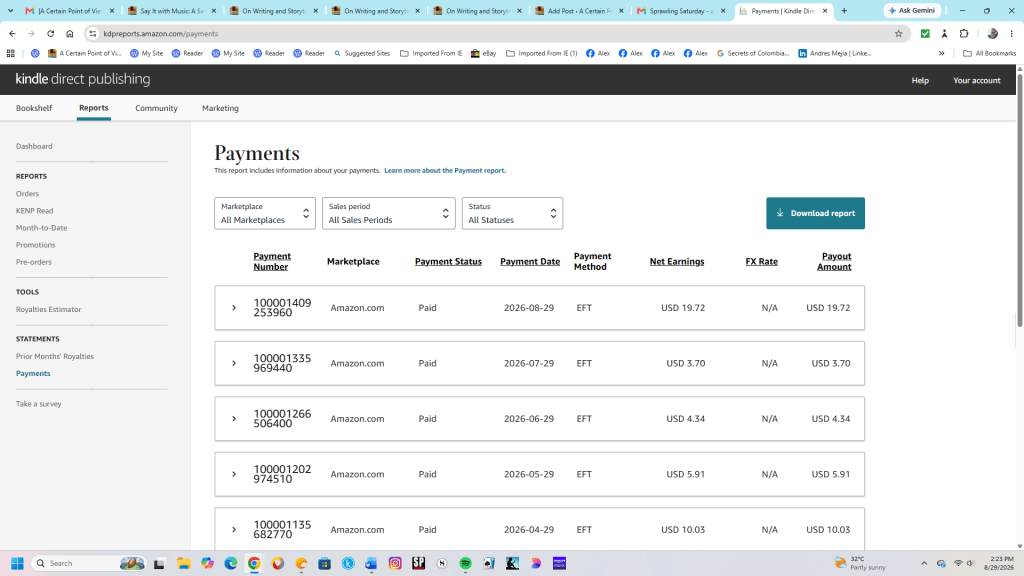This screenshot has width=1024, height=576.
Task: Reload the page with the refresh icon
Action: click(x=50, y=33)
